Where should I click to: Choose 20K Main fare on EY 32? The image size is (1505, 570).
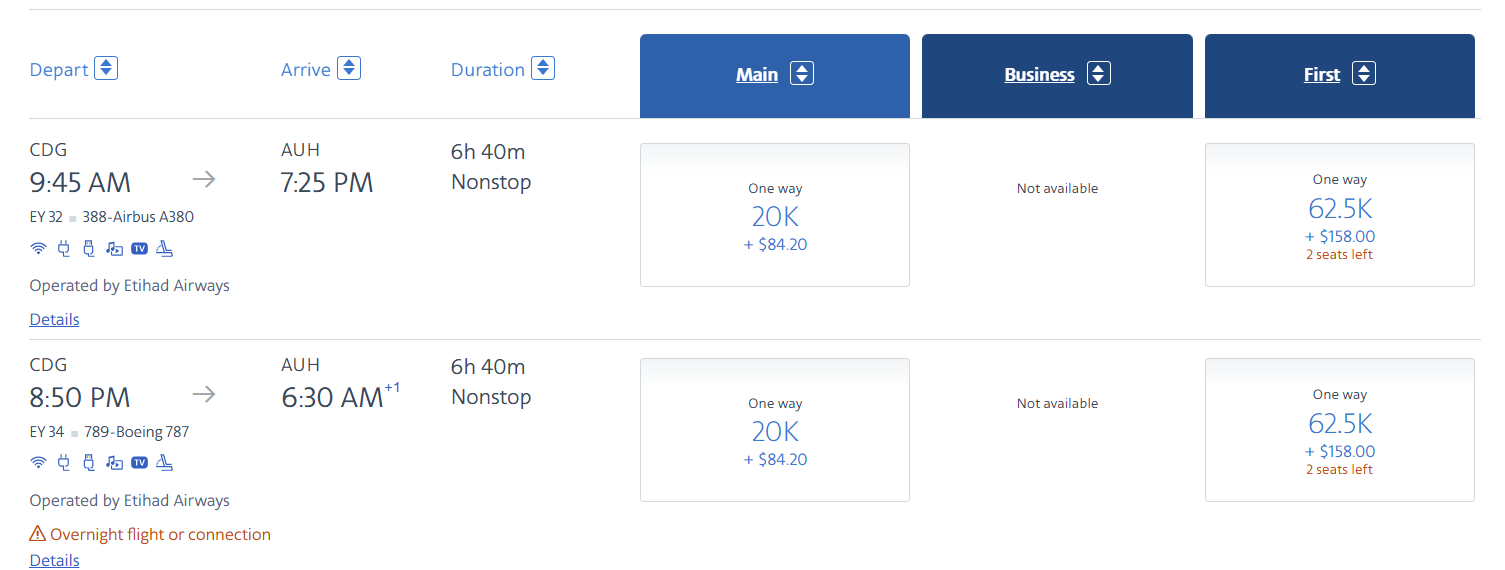[x=775, y=215]
